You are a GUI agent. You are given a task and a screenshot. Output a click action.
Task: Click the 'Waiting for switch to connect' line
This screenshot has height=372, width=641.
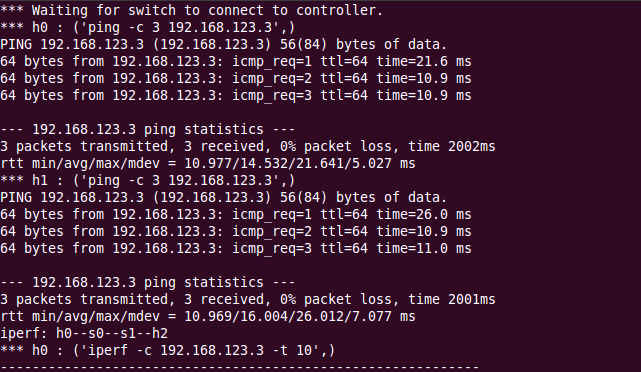[x=191, y=10]
